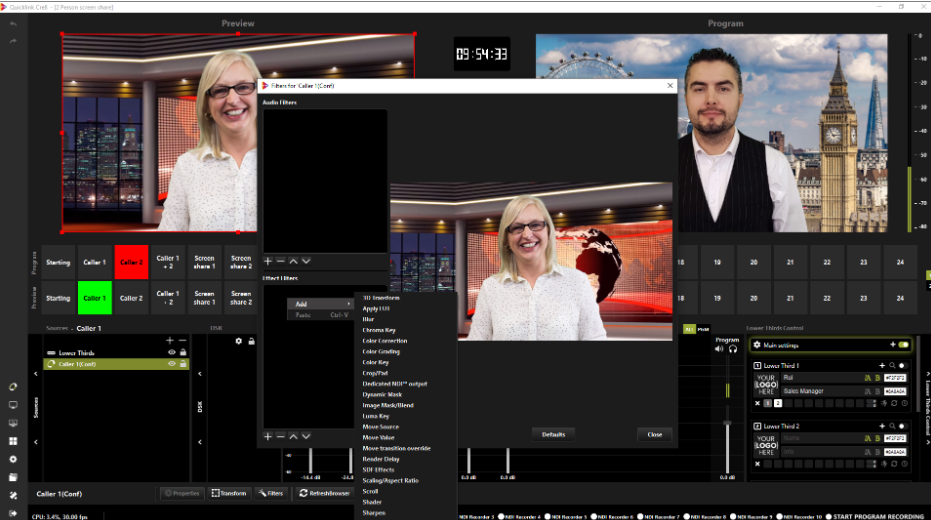931x520 pixels.
Task: Toggle visibility of Caller 1(Conf) source
Action: [171, 364]
